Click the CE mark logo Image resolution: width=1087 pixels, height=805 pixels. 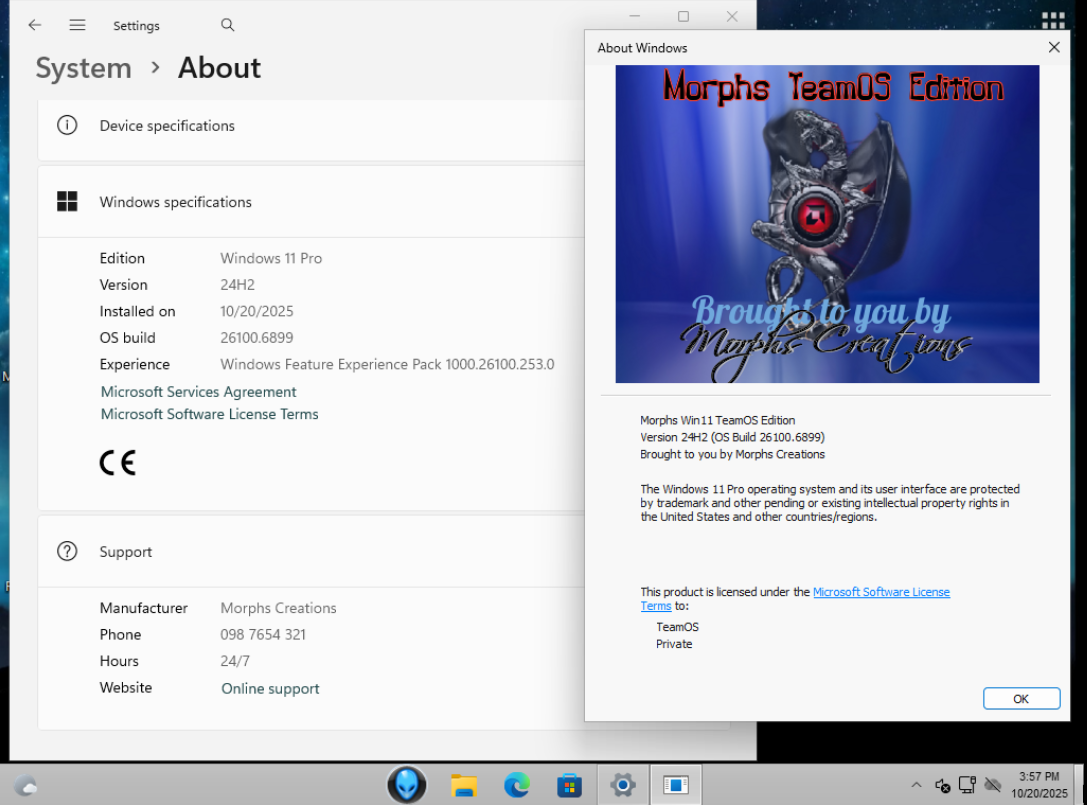pos(118,462)
